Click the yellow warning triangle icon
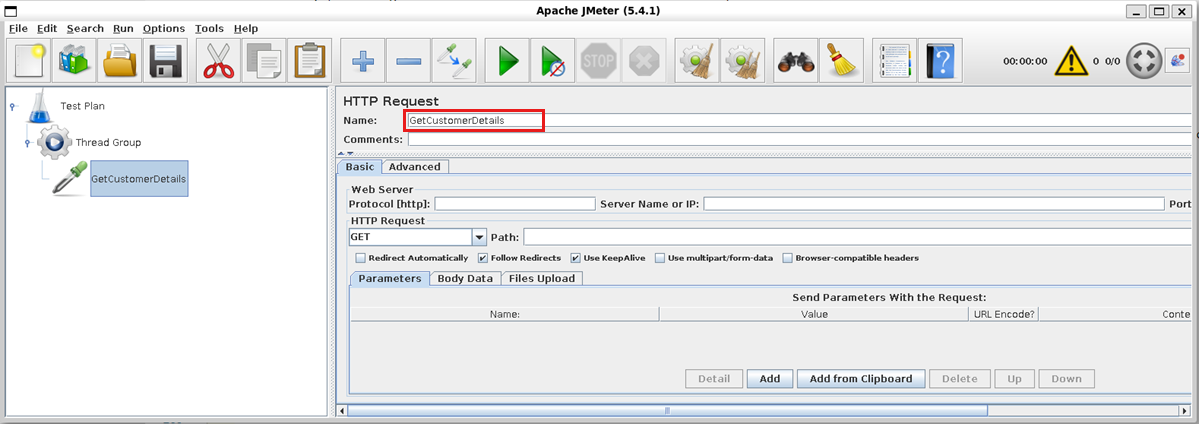This screenshot has height=424, width=1199. point(1071,60)
